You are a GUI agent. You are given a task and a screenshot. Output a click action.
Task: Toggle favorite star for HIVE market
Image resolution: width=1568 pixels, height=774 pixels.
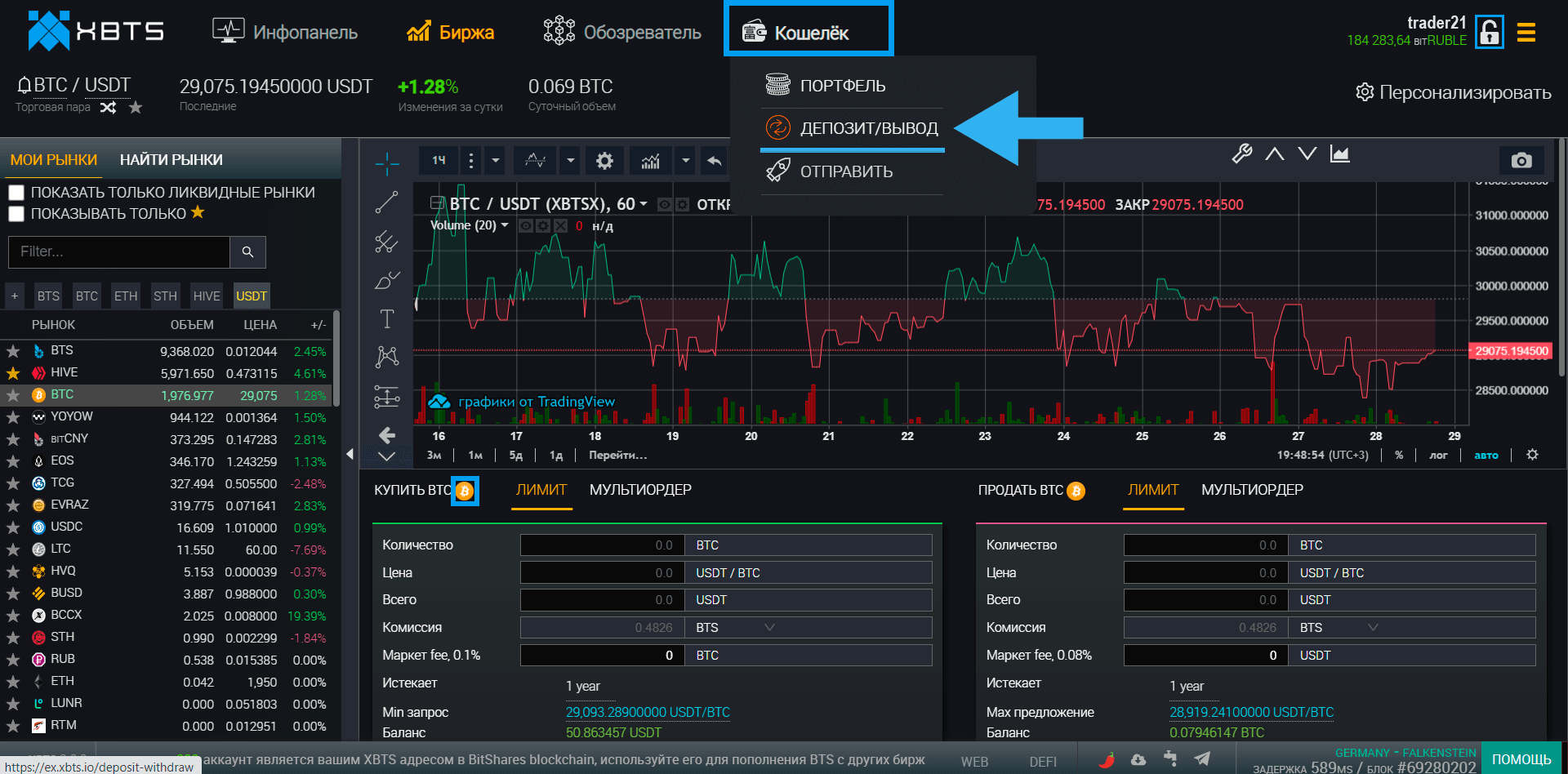click(x=13, y=373)
